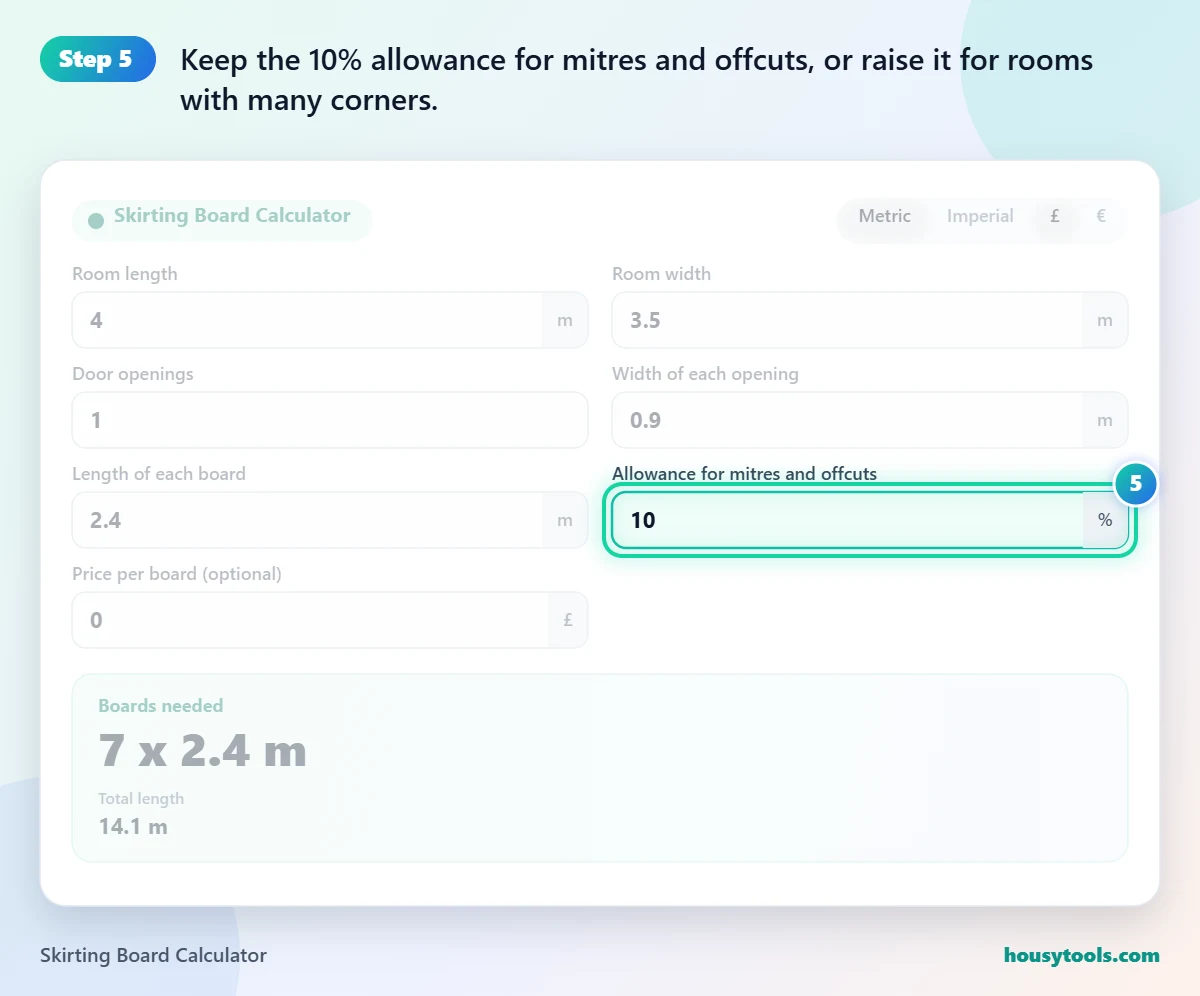Click the Length of each board field
Image resolution: width=1200 pixels, height=996 pixels.
[x=330, y=520]
